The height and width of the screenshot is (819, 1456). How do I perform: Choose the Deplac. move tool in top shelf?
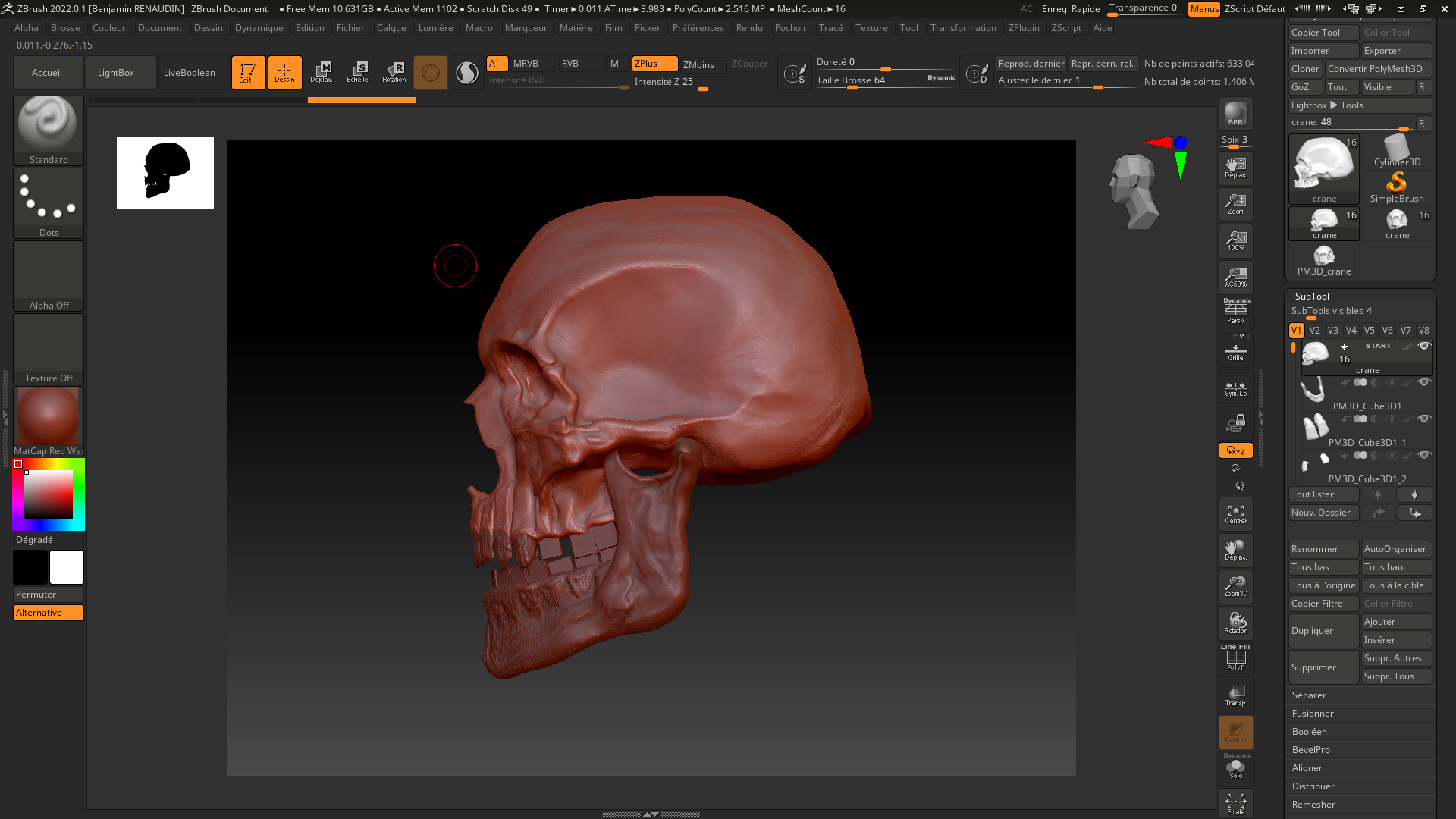click(322, 73)
